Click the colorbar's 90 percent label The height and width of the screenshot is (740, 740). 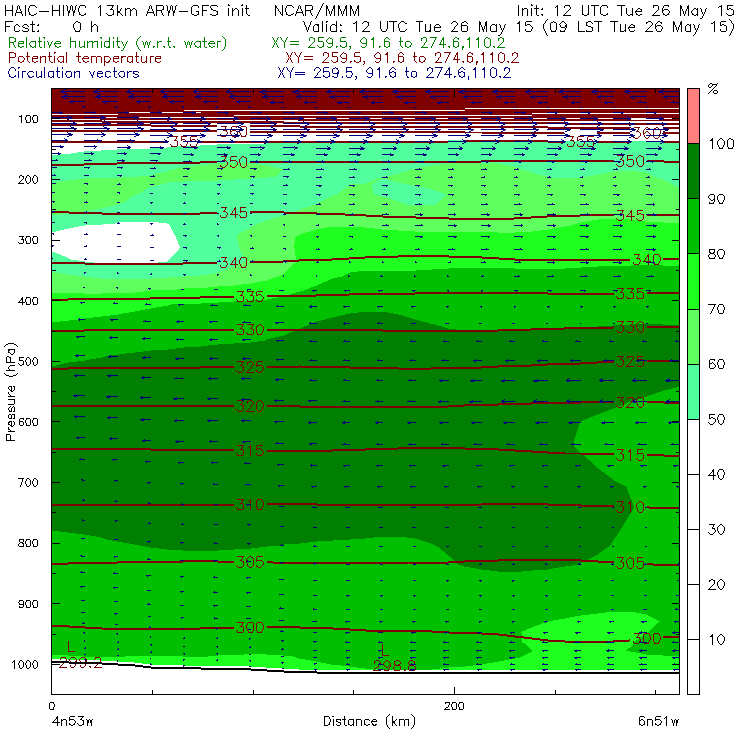(x=716, y=199)
